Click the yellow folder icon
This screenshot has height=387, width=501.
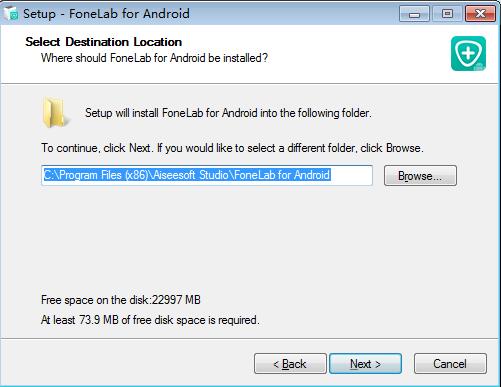tap(55, 113)
